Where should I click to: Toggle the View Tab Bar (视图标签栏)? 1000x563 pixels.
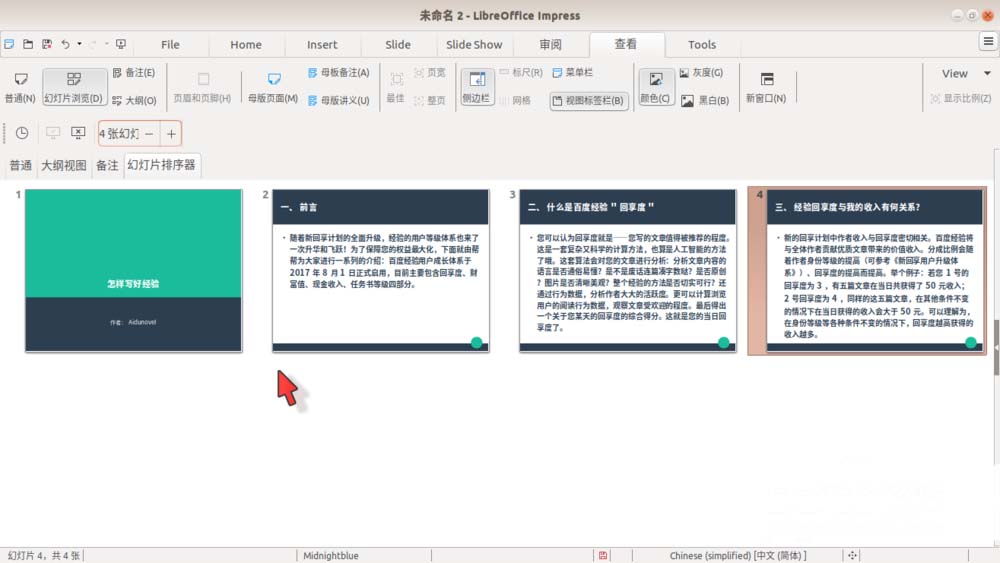(x=588, y=100)
